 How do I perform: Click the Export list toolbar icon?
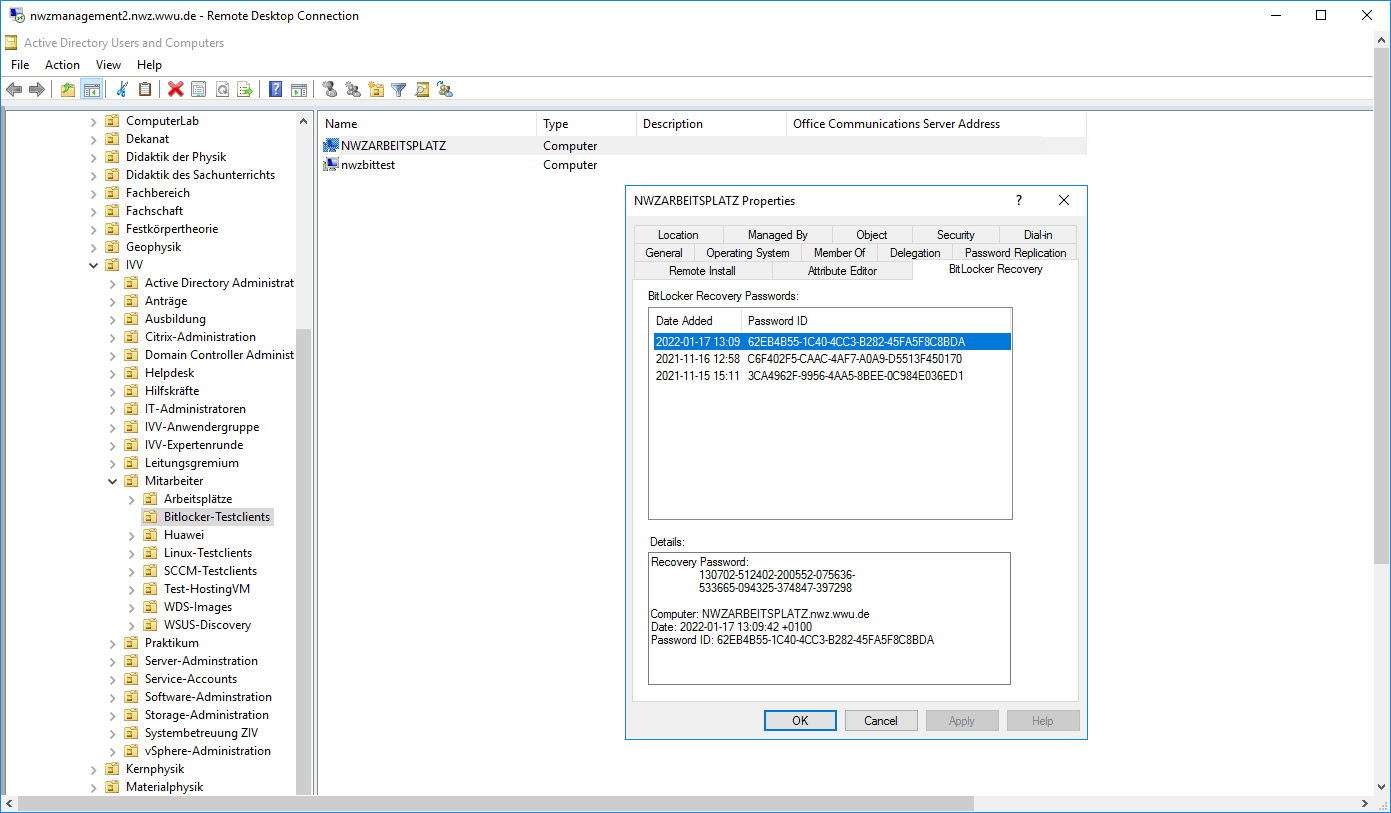(245, 90)
